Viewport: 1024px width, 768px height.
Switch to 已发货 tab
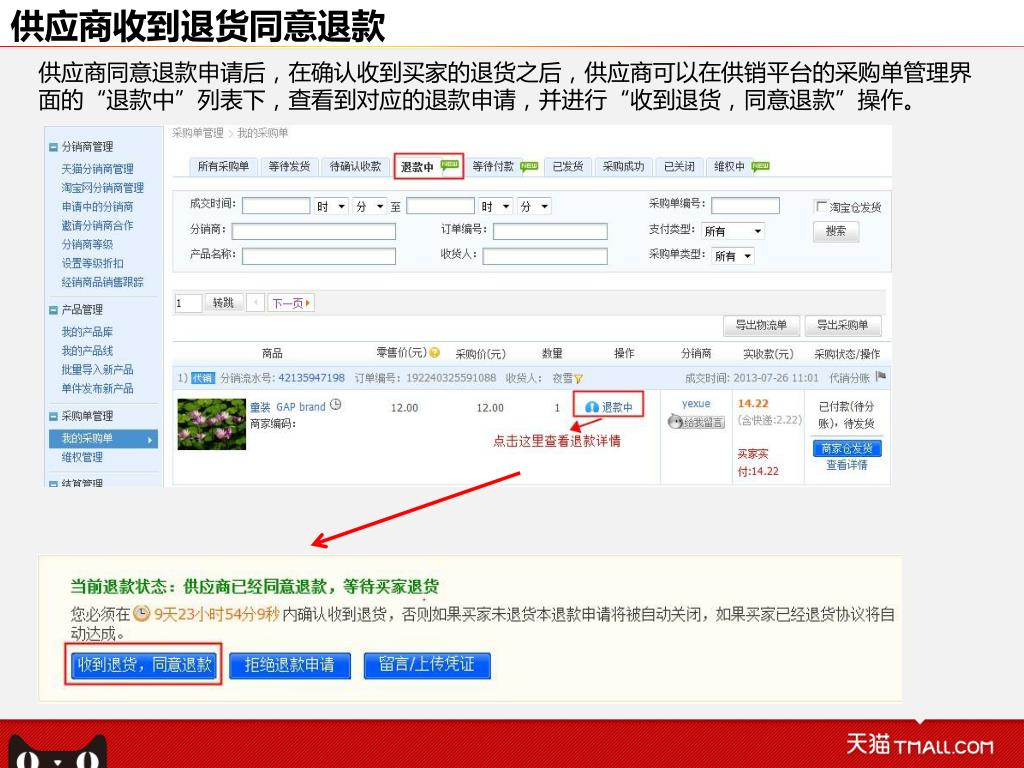(568, 167)
